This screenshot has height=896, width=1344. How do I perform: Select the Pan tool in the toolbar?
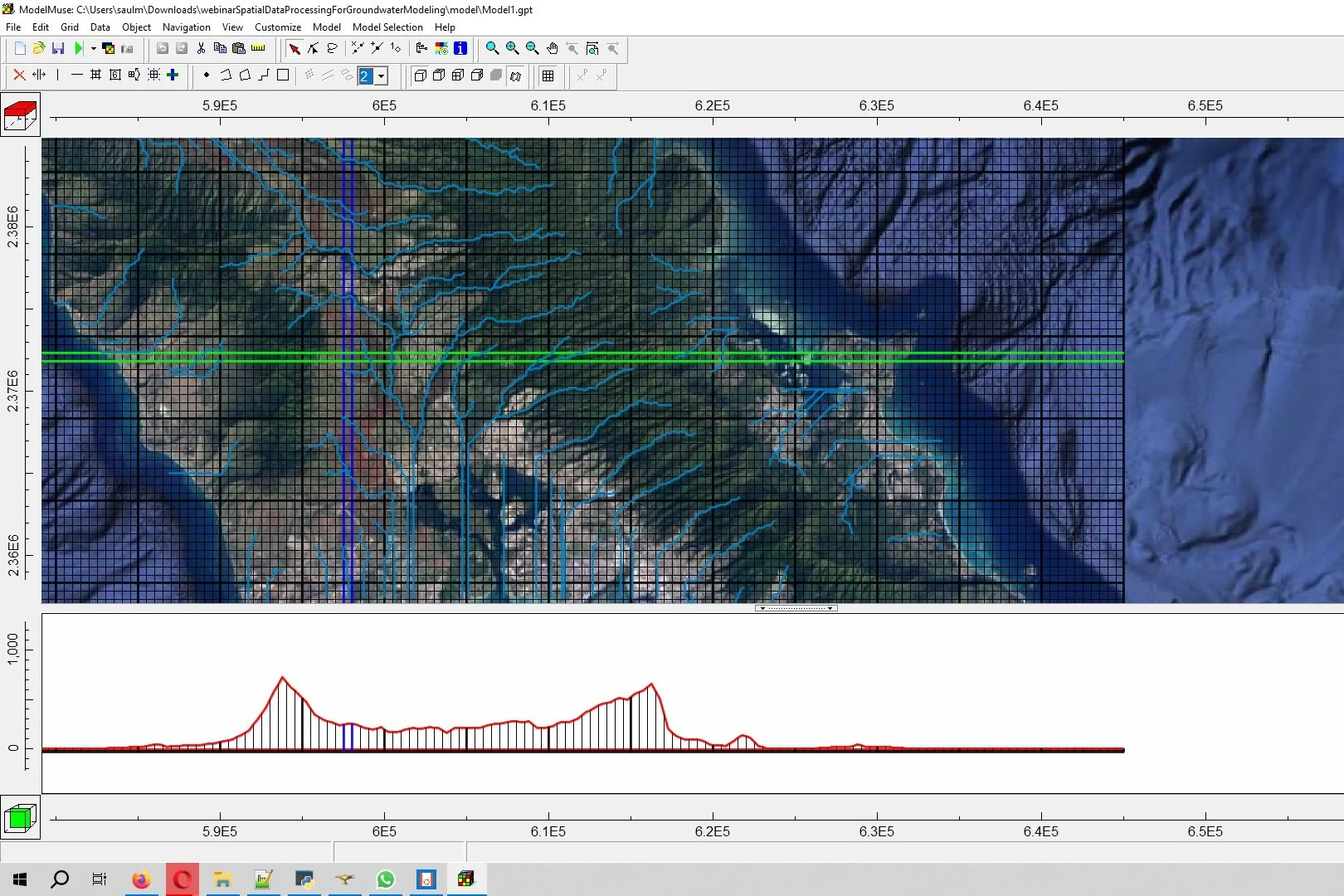(x=553, y=49)
